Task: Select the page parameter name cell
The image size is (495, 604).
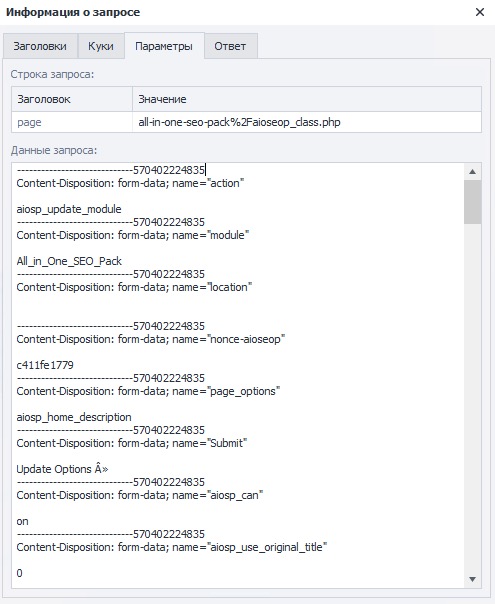Action: [x=72, y=122]
